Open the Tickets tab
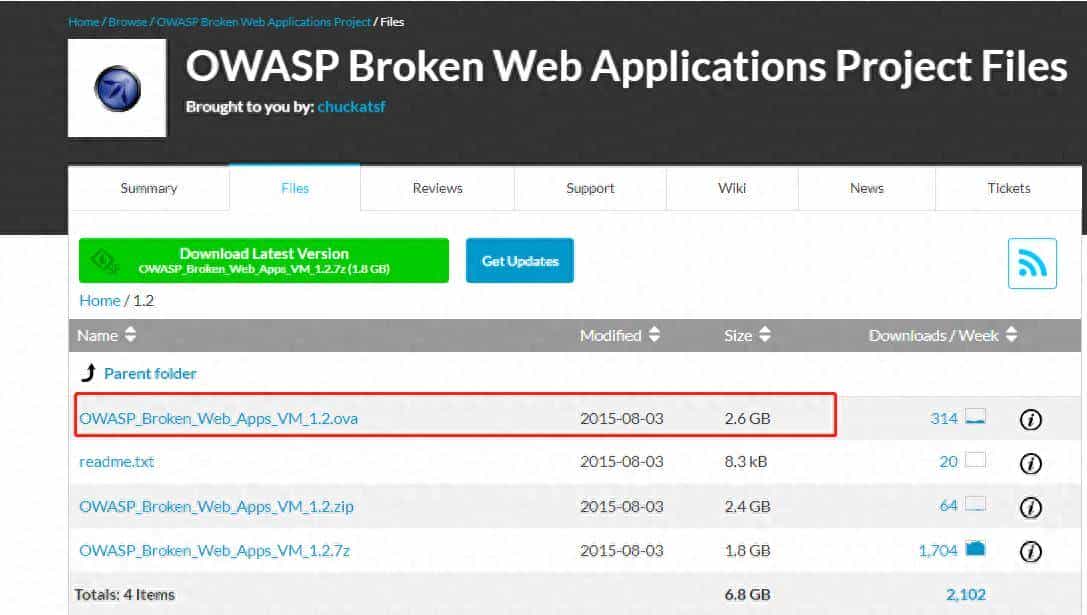Image resolution: width=1087 pixels, height=615 pixels. (1009, 188)
